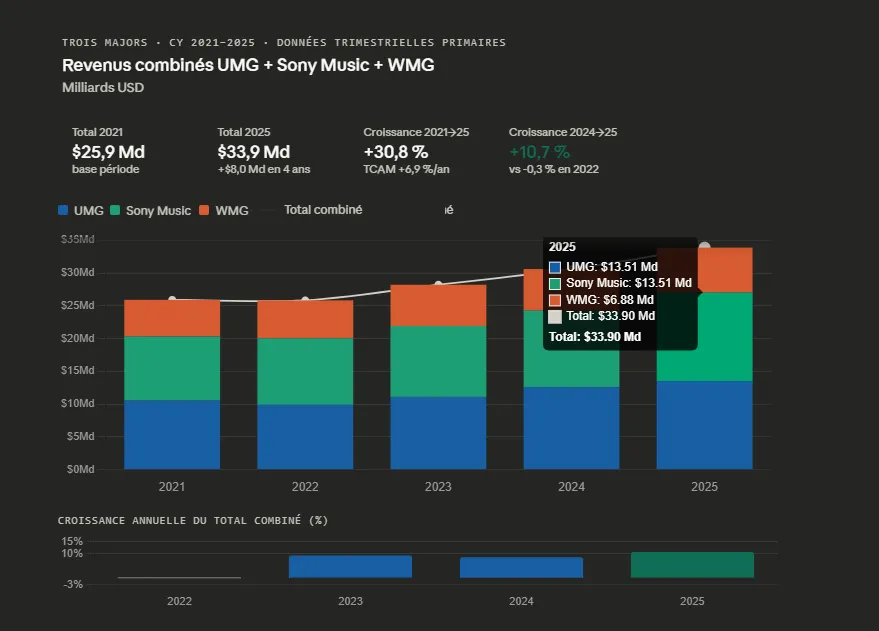879x631 pixels.
Task: Click the 2024 UMG blue bar segment
Action: click(571, 427)
